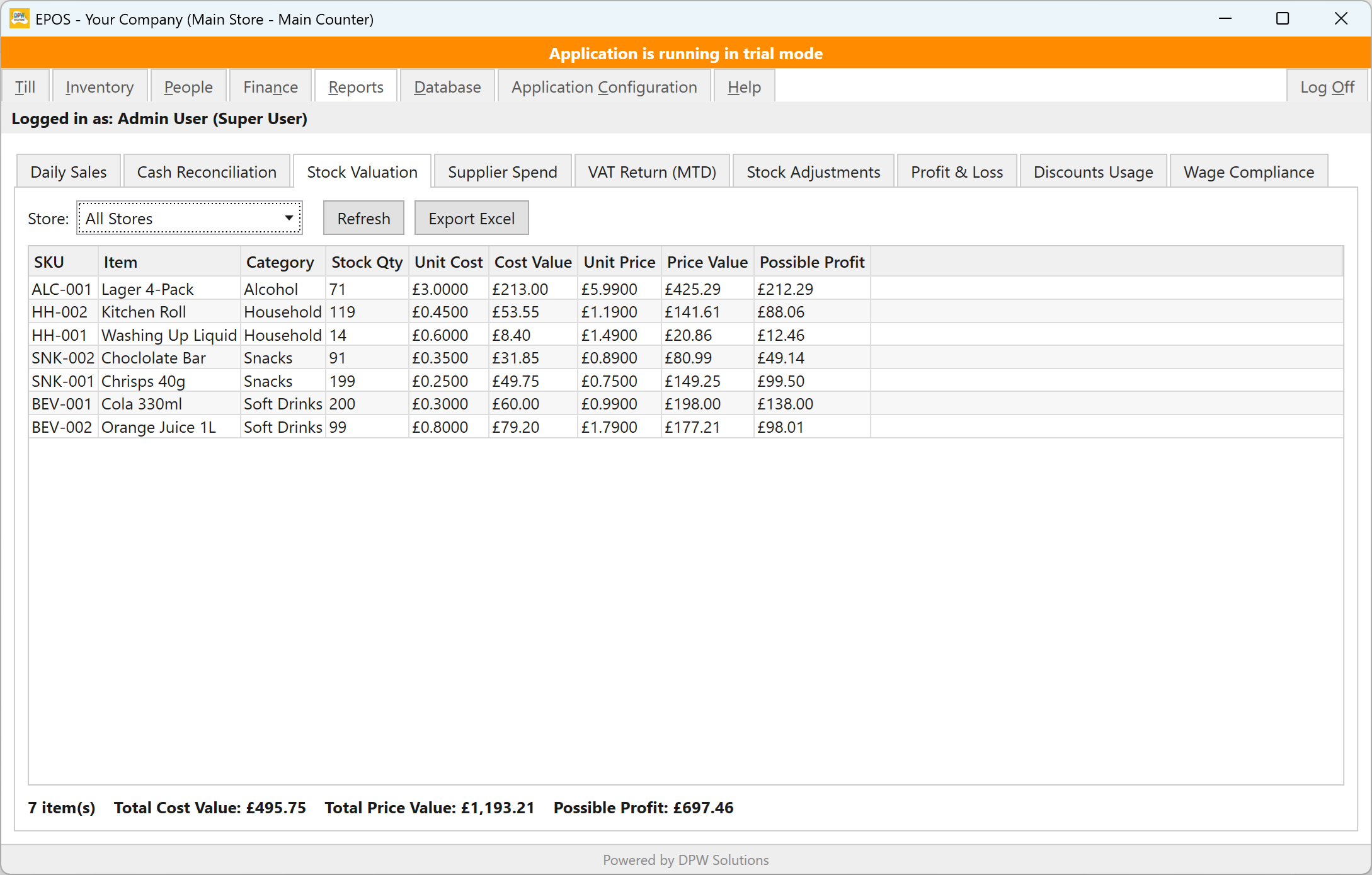Switch to the Wage Compliance tab
Image resolution: width=1372 pixels, height=875 pixels.
tap(1249, 172)
